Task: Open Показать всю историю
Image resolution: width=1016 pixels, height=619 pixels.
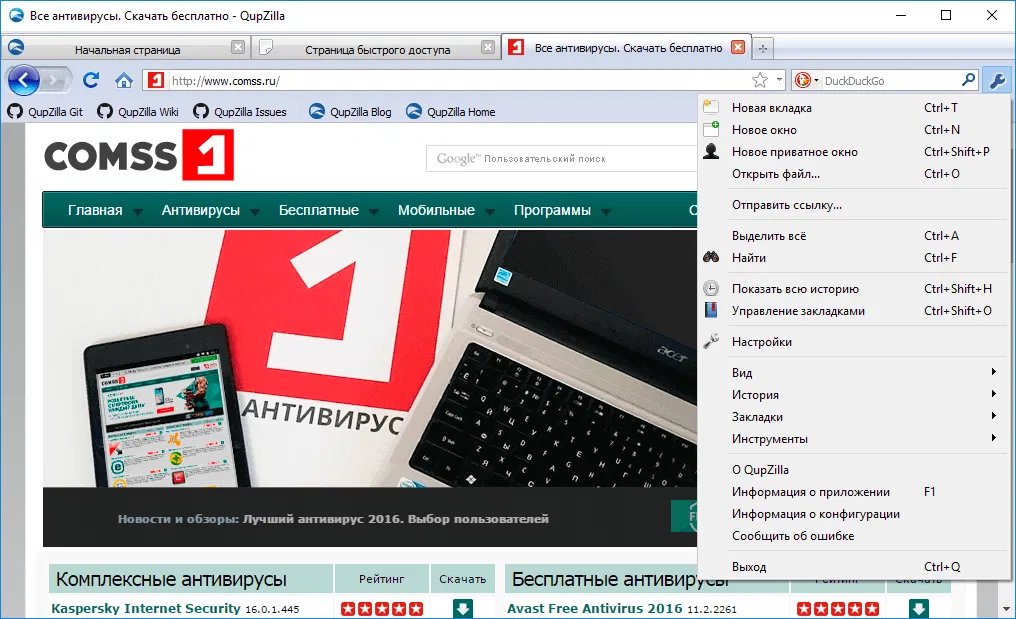Action: click(854, 289)
